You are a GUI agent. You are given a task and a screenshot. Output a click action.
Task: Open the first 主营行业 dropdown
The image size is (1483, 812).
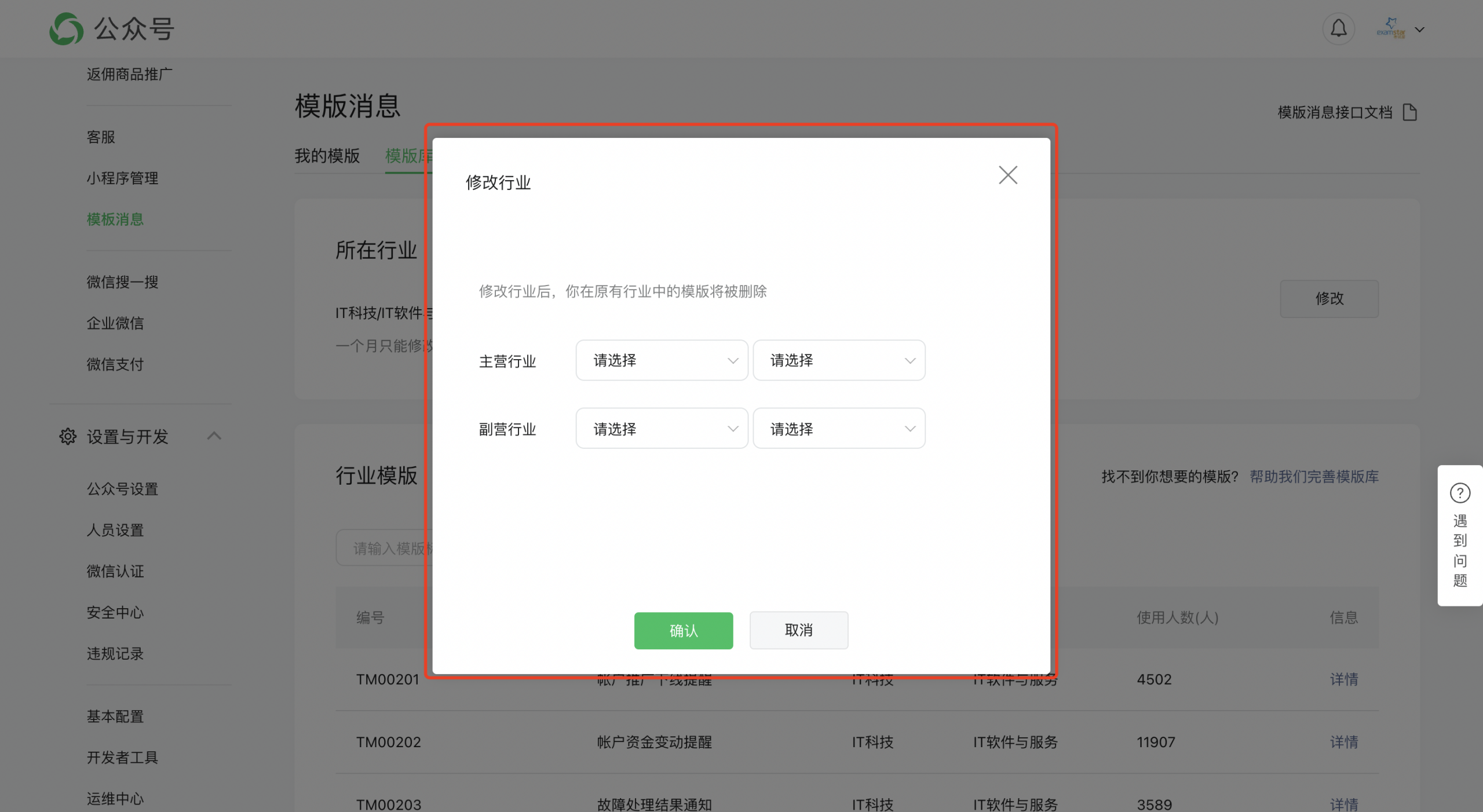point(662,360)
